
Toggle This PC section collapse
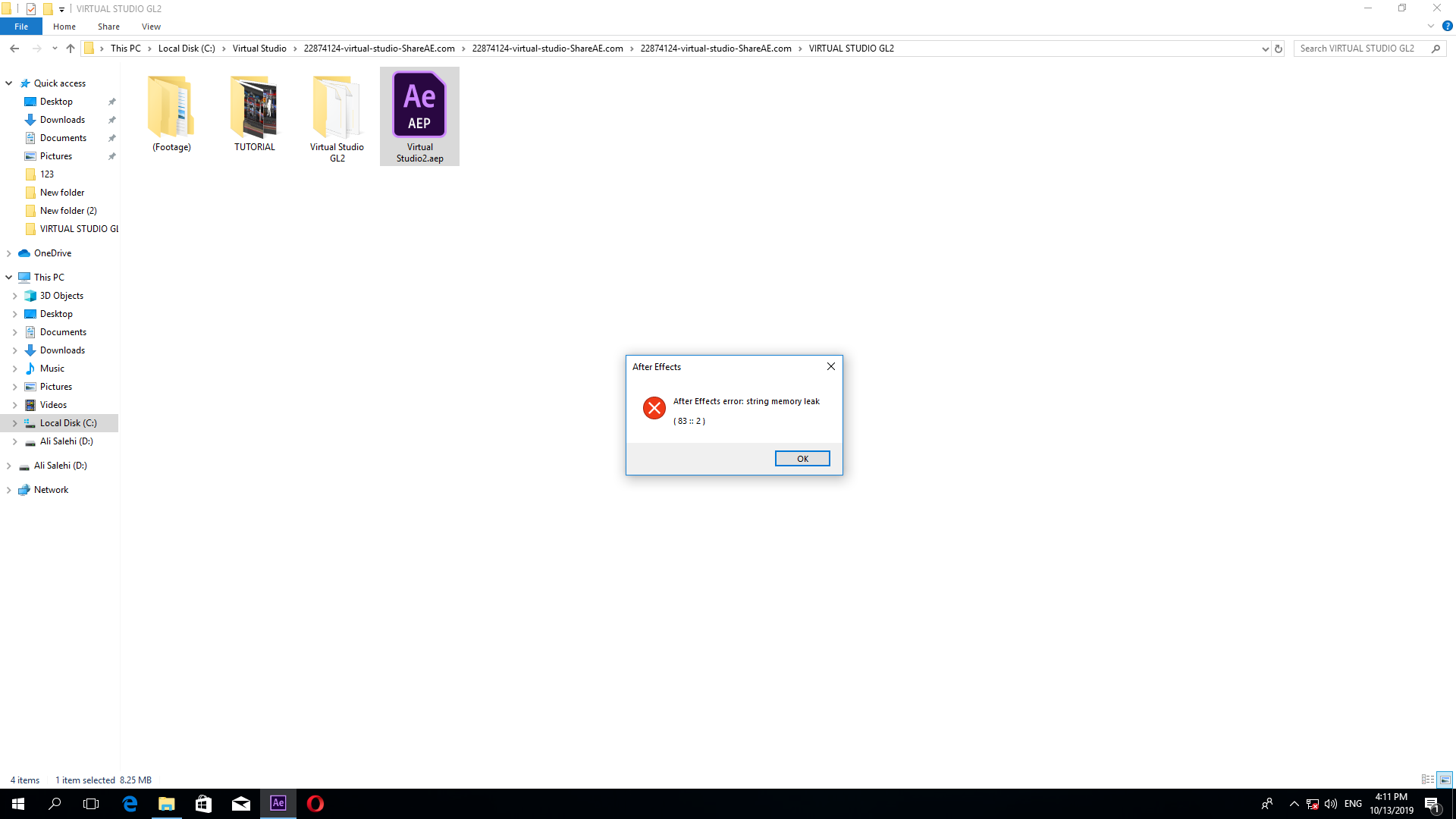(x=10, y=277)
